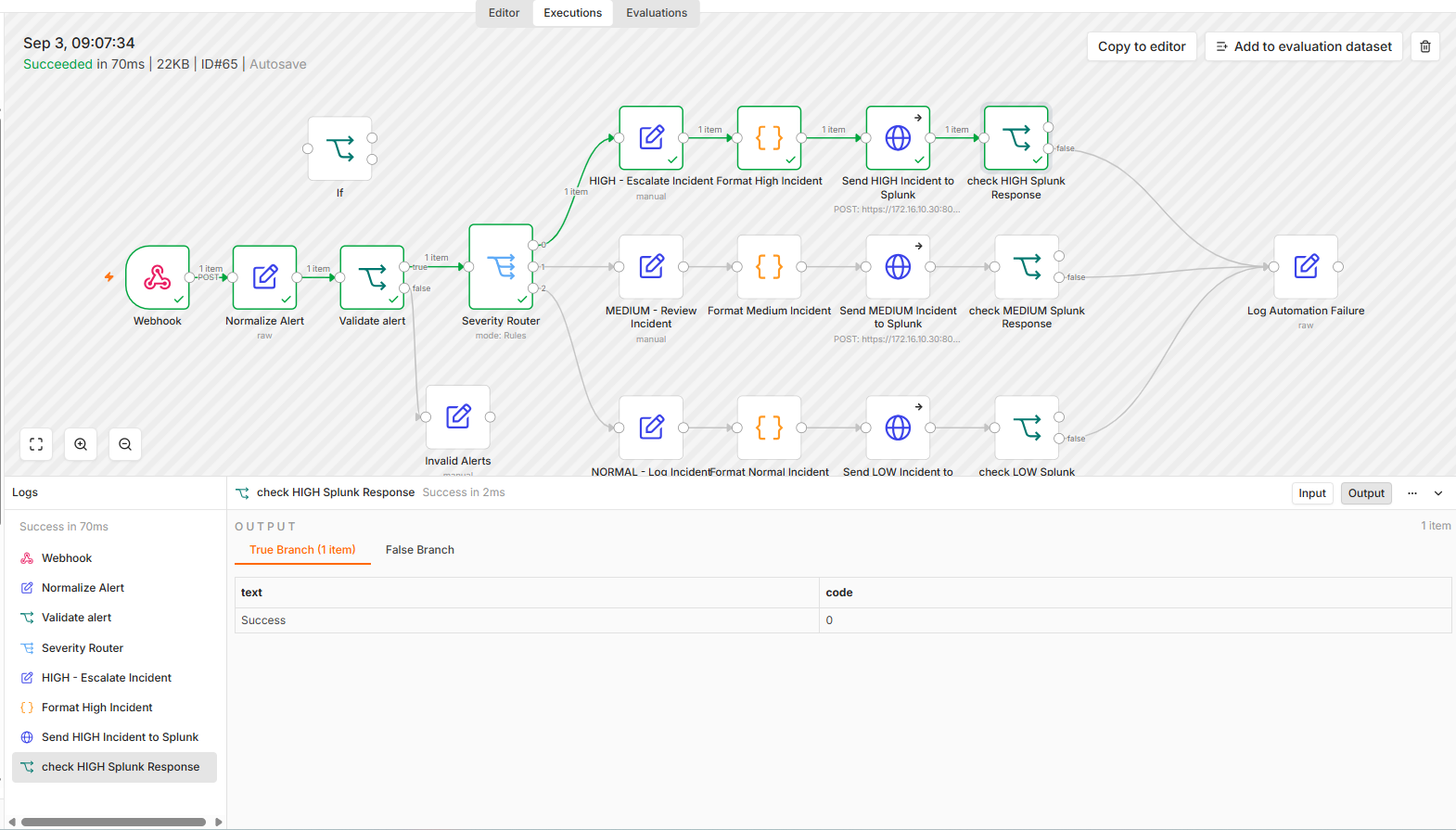Select check HIGH Splunk Response node
1456x830 pixels.
1016,138
